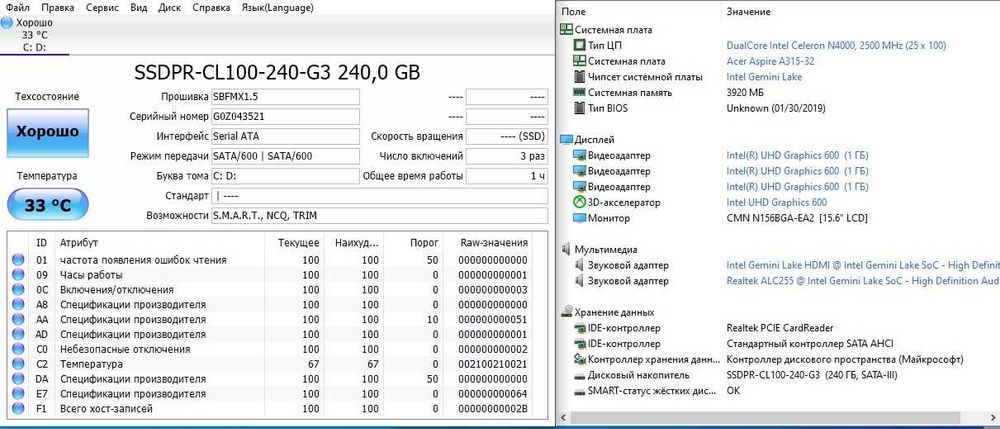Open the Диск menu

click(169, 8)
